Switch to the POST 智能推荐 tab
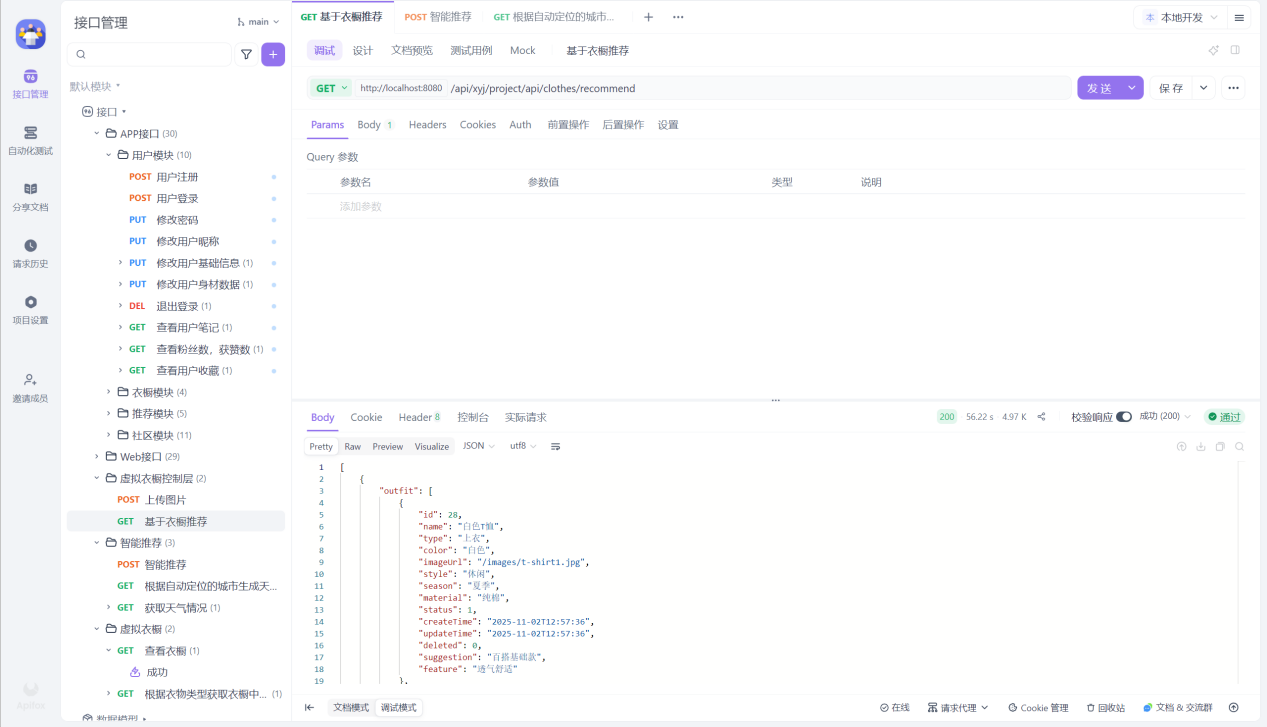 [x=438, y=17]
